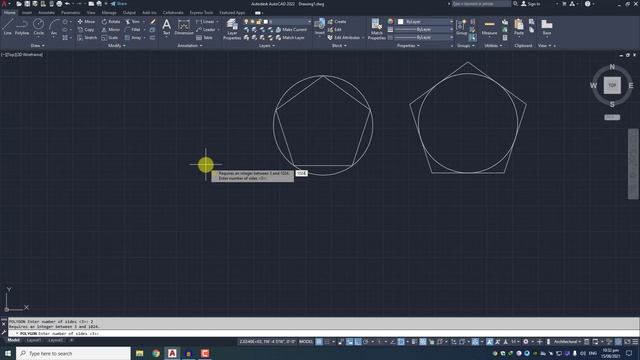
Task: Click the Rotate tool
Action: click(111, 21)
